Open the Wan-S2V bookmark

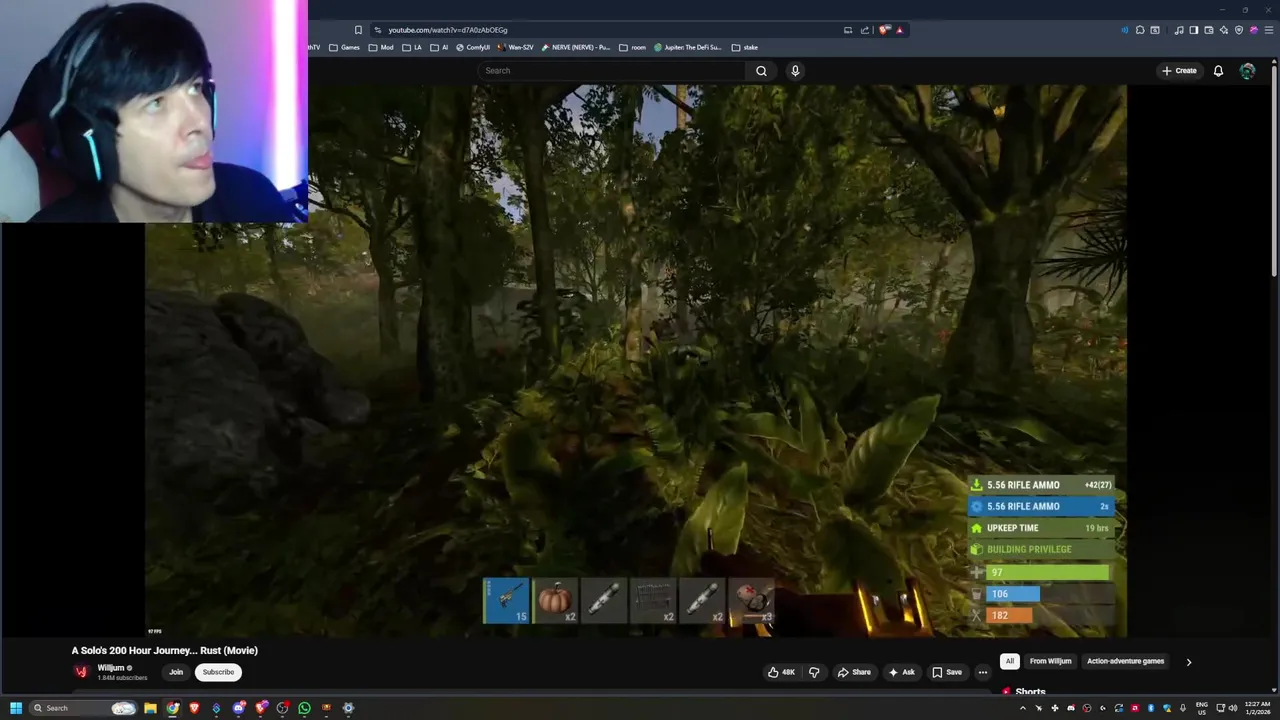pos(515,47)
